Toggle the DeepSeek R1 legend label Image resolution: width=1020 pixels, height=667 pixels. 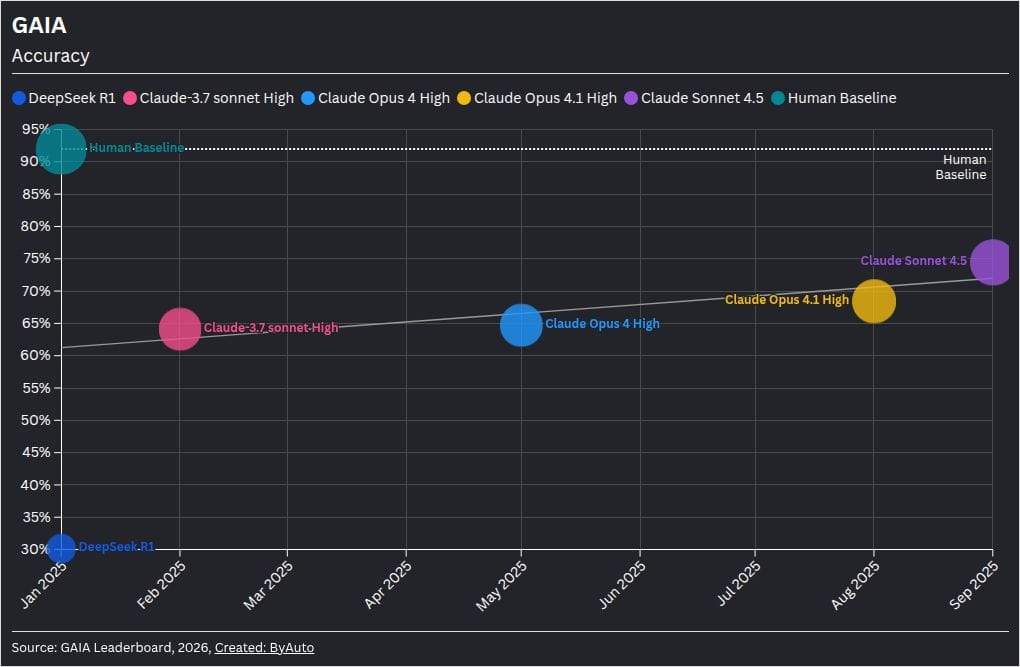72,98
